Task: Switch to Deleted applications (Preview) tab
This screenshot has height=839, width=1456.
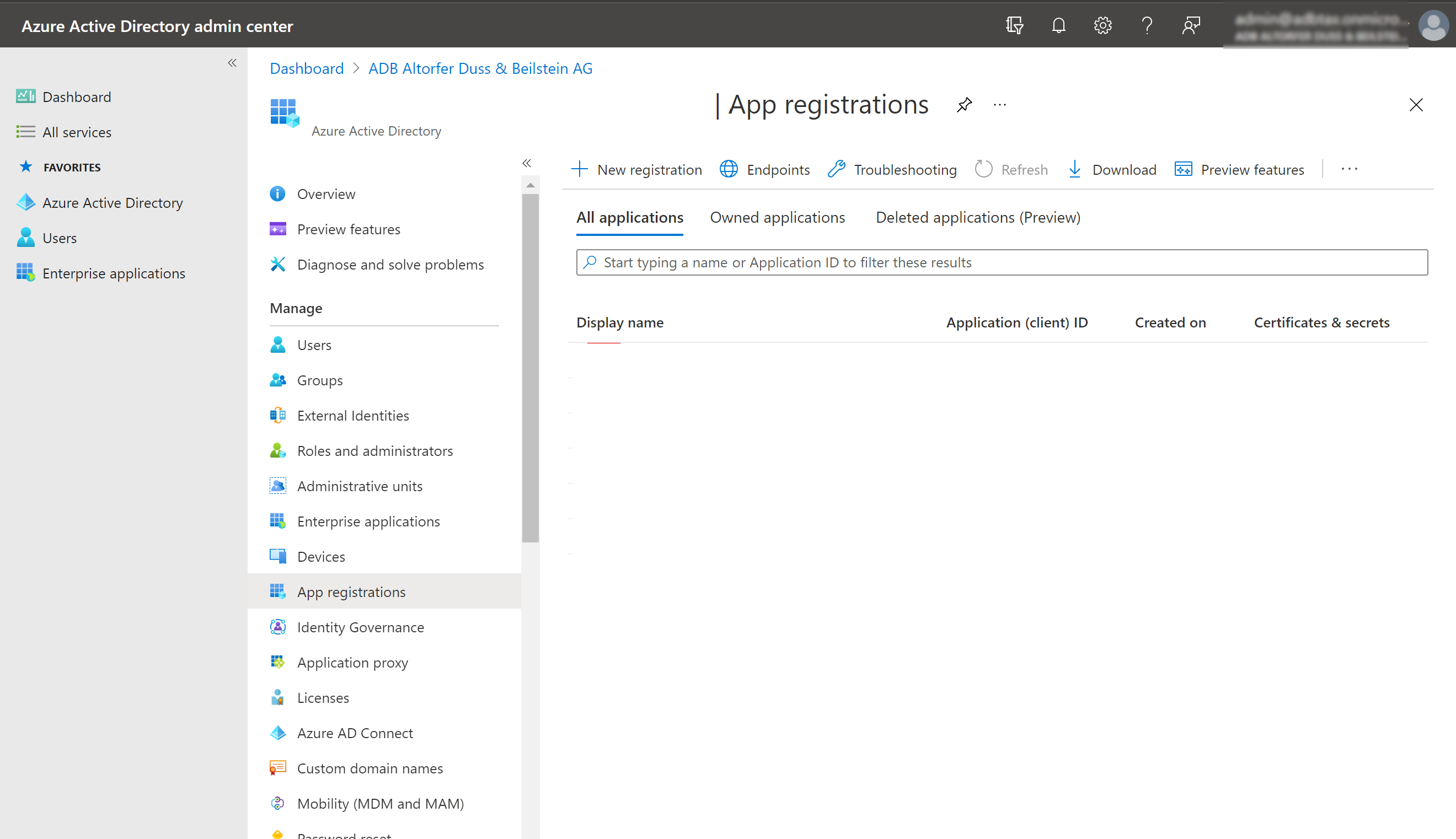Action: 978,218
